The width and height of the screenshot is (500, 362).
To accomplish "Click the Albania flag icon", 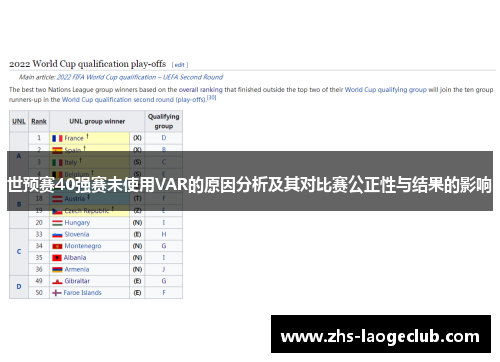I will point(57,258).
